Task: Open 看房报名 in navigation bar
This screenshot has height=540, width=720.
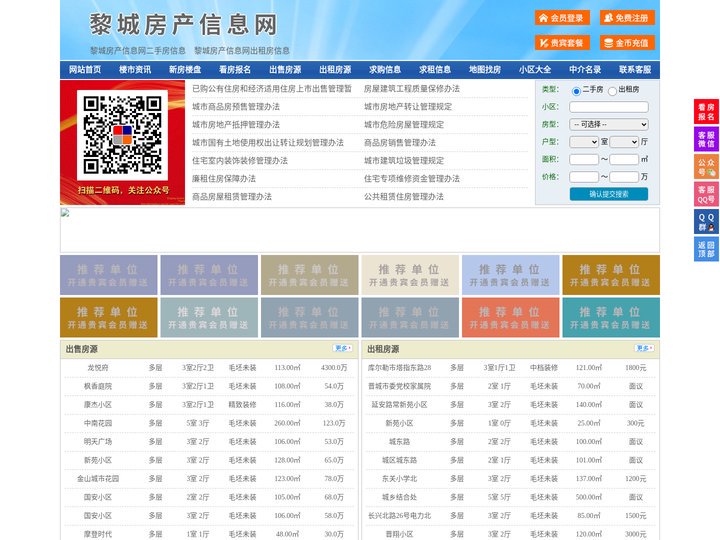Action: click(x=235, y=70)
